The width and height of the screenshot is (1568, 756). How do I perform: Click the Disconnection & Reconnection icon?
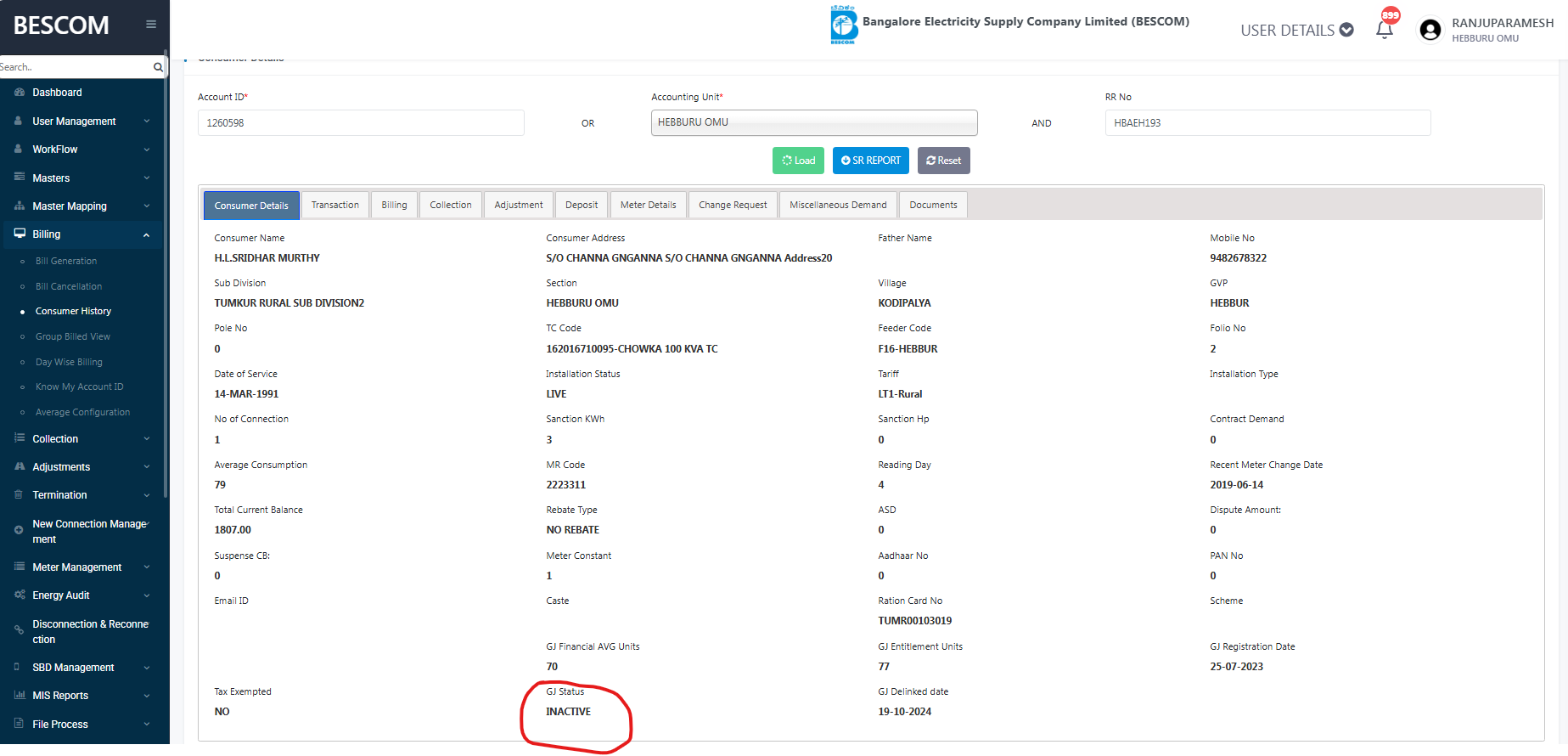coord(19,630)
